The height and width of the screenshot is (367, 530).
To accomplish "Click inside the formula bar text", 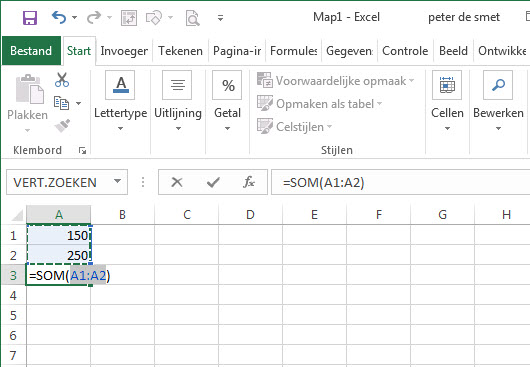I will 400,182.
